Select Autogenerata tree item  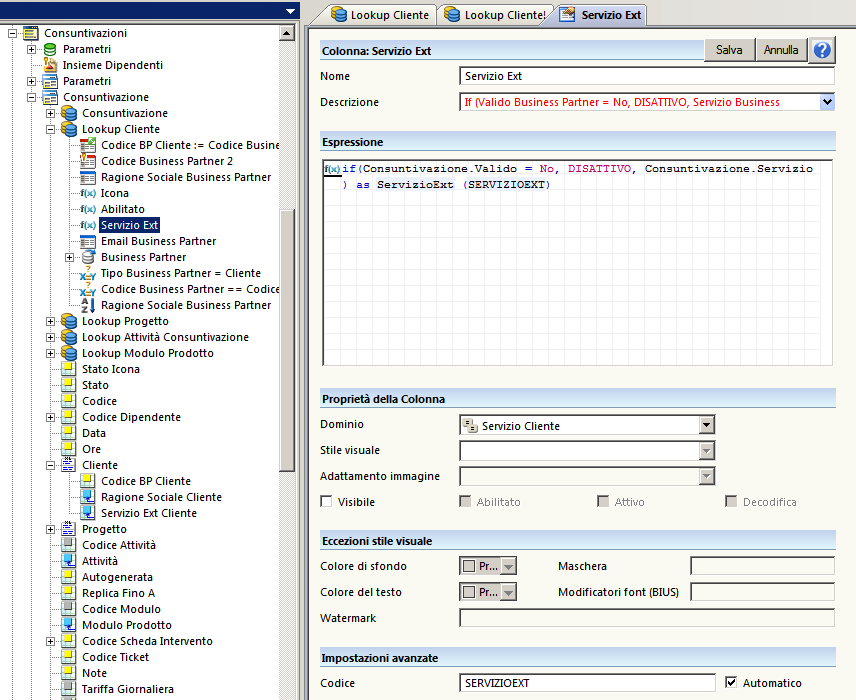(x=117, y=577)
